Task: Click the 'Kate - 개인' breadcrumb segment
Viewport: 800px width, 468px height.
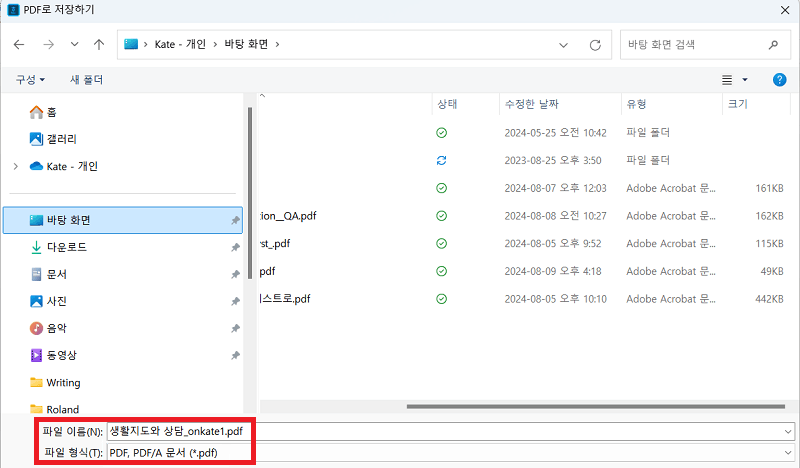Action: (180, 44)
